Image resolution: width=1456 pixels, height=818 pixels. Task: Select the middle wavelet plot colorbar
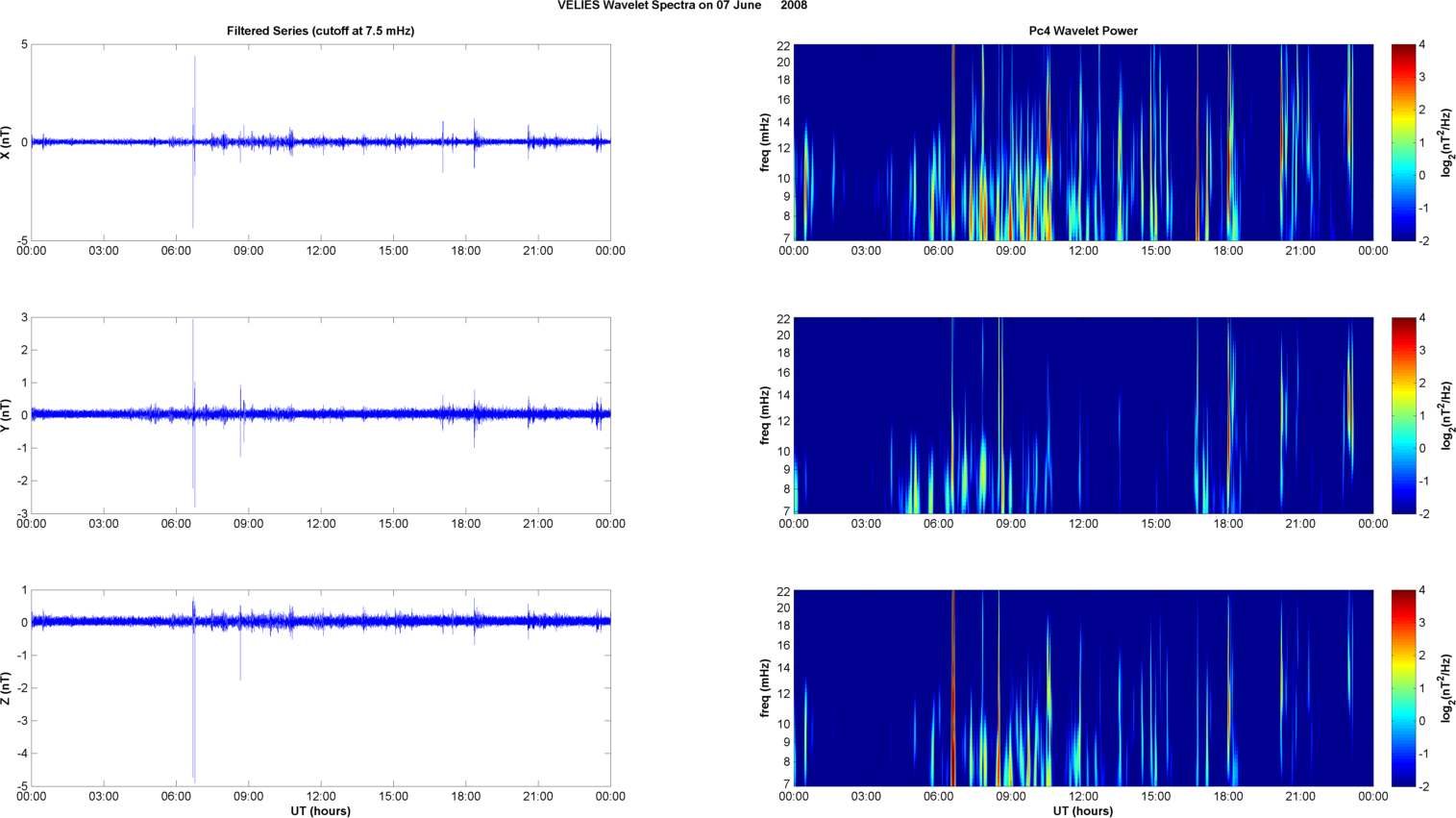1403,415
